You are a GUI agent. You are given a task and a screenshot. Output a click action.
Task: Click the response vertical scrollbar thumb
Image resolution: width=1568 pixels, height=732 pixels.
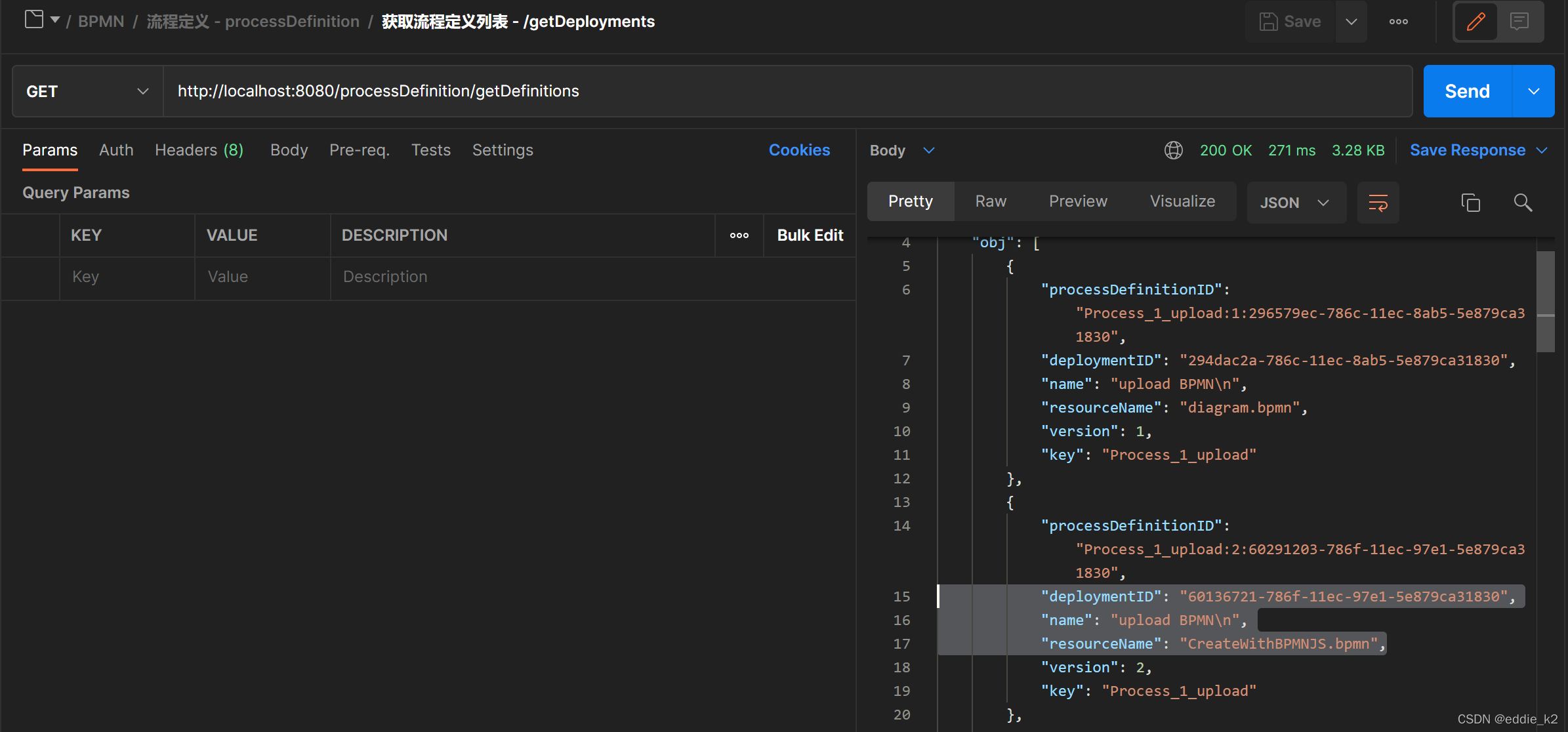click(x=1546, y=302)
